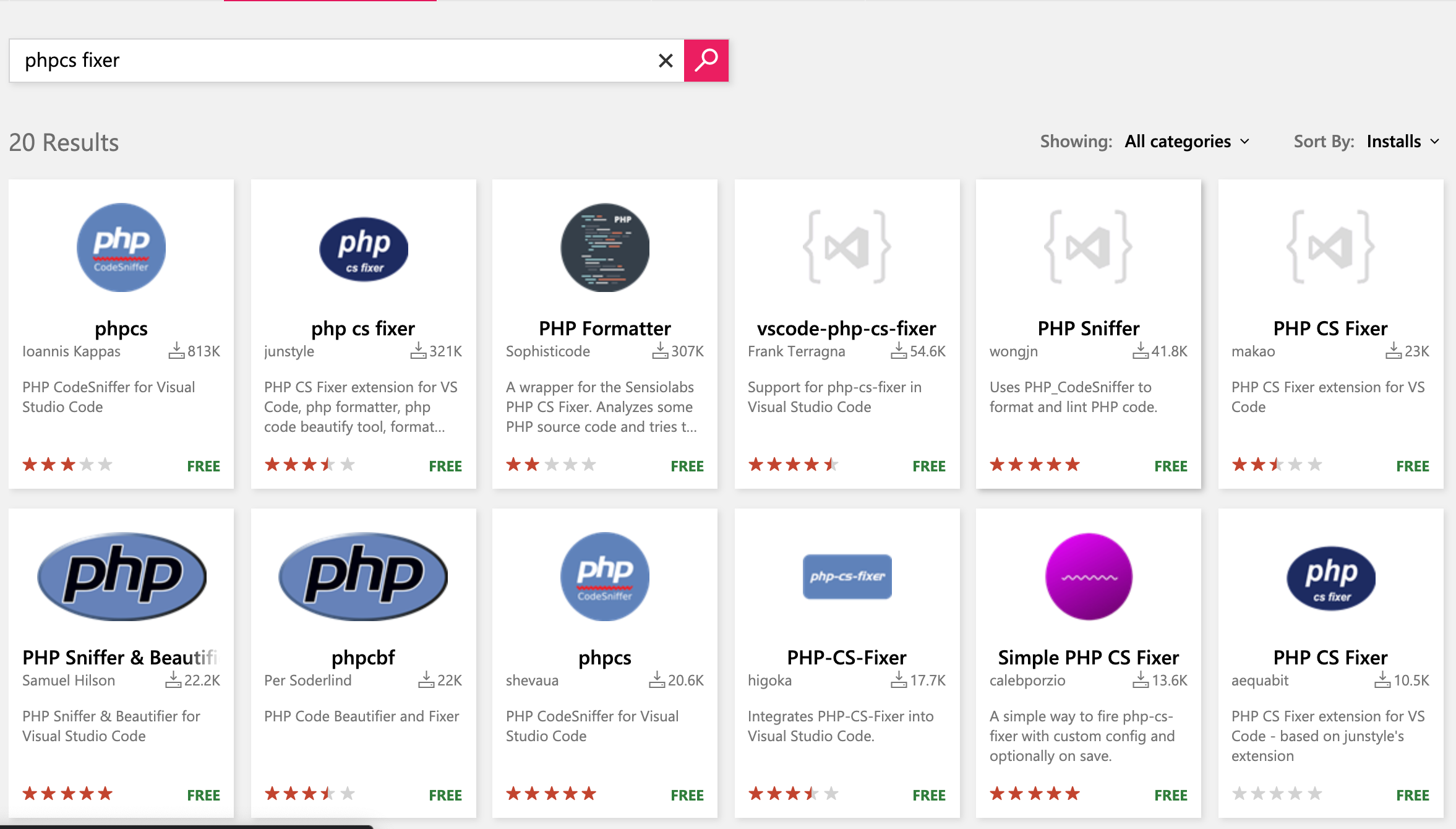Click the vscode-php-cs-fixer placeholder icon

coord(847,247)
